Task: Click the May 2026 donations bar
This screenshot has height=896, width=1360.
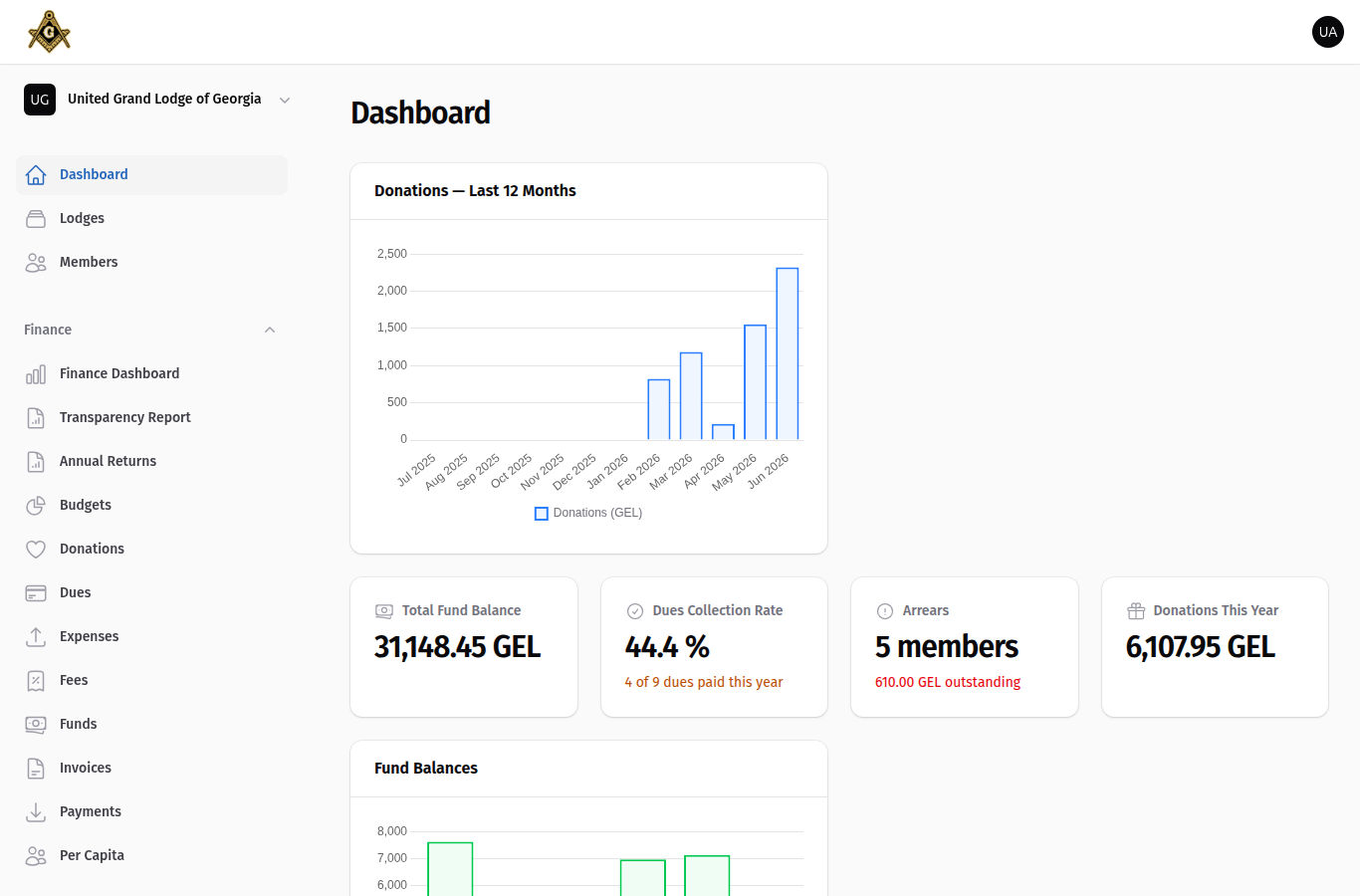Action: 756,382
